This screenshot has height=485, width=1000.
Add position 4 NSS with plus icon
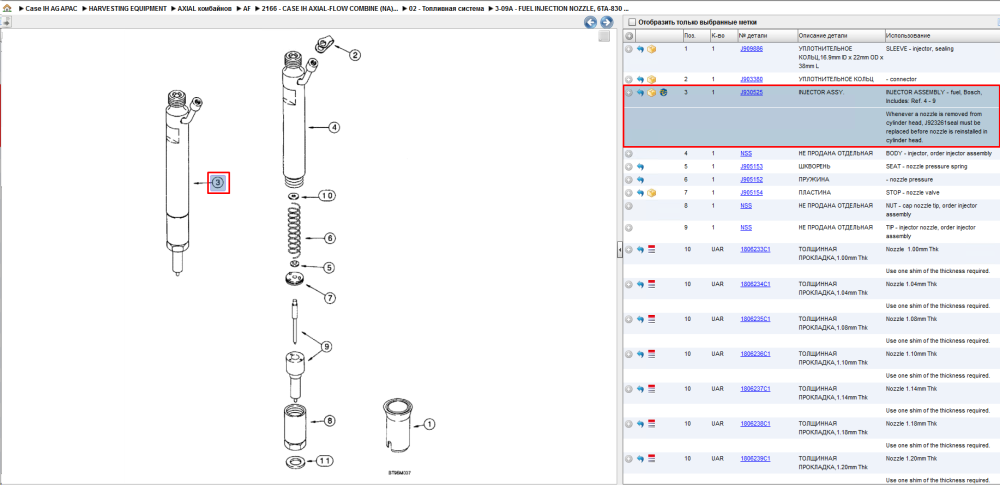click(629, 153)
